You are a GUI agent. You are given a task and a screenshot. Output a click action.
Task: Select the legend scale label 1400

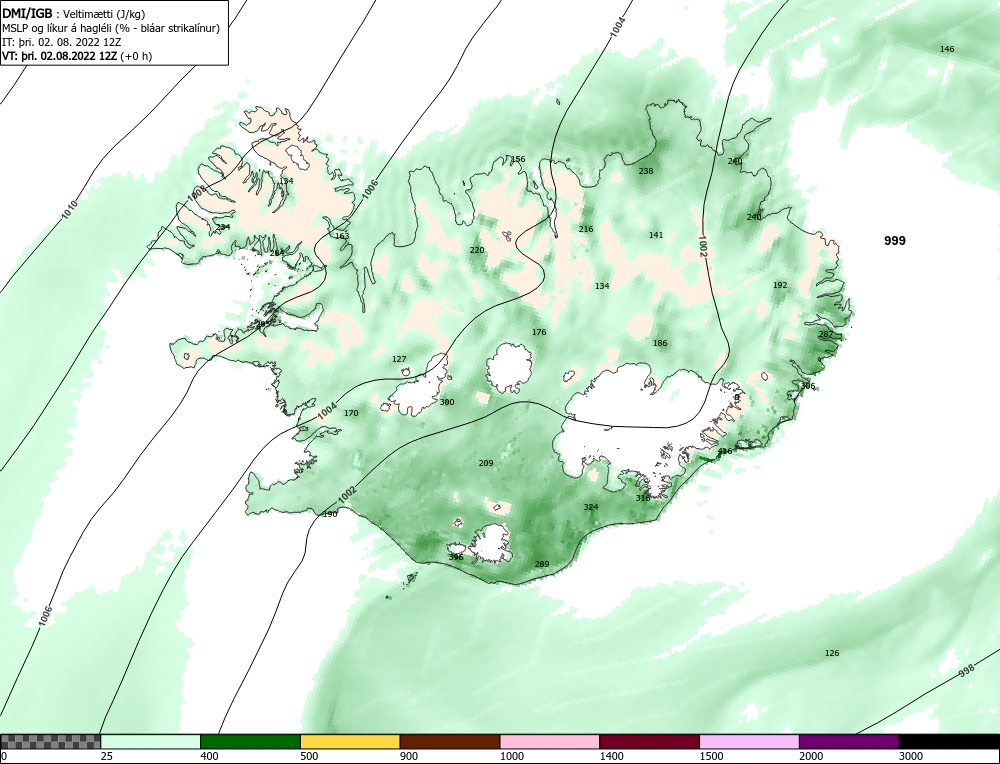click(611, 756)
